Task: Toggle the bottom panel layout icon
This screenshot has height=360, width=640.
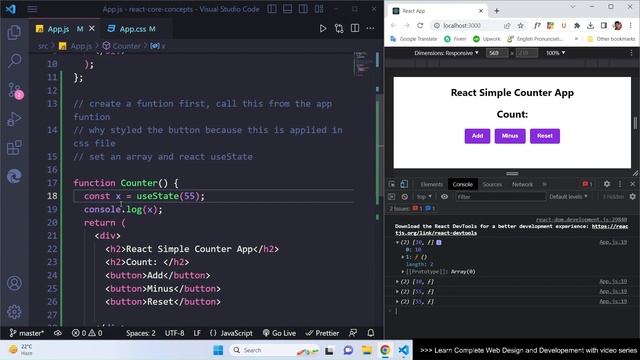Action: click(287, 9)
